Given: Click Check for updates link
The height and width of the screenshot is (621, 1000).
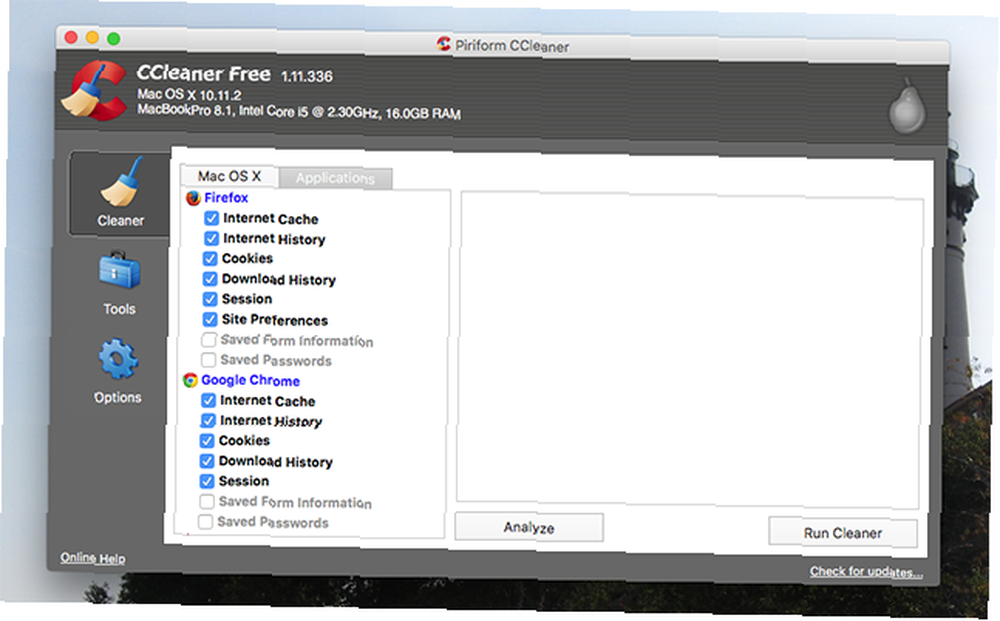Looking at the screenshot, I should click(x=866, y=571).
